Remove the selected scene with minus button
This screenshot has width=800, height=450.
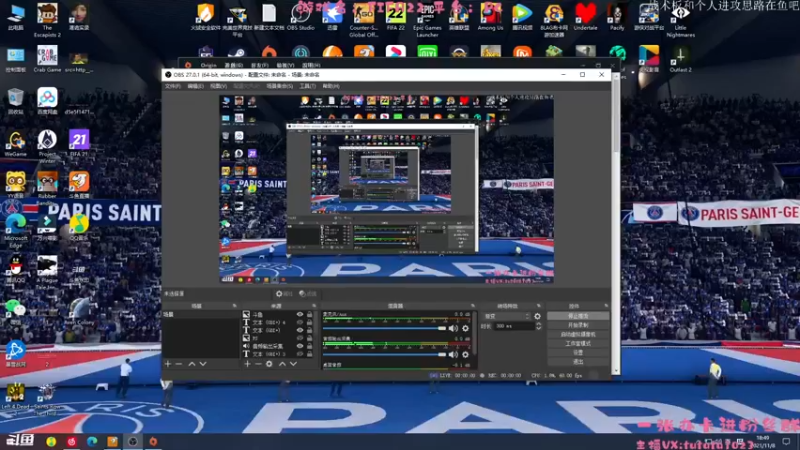pos(179,364)
